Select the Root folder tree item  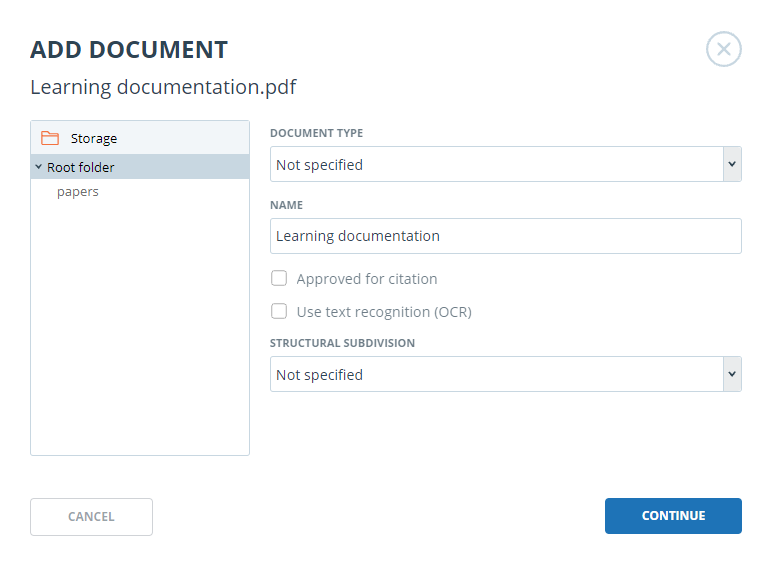click(140, 167)
